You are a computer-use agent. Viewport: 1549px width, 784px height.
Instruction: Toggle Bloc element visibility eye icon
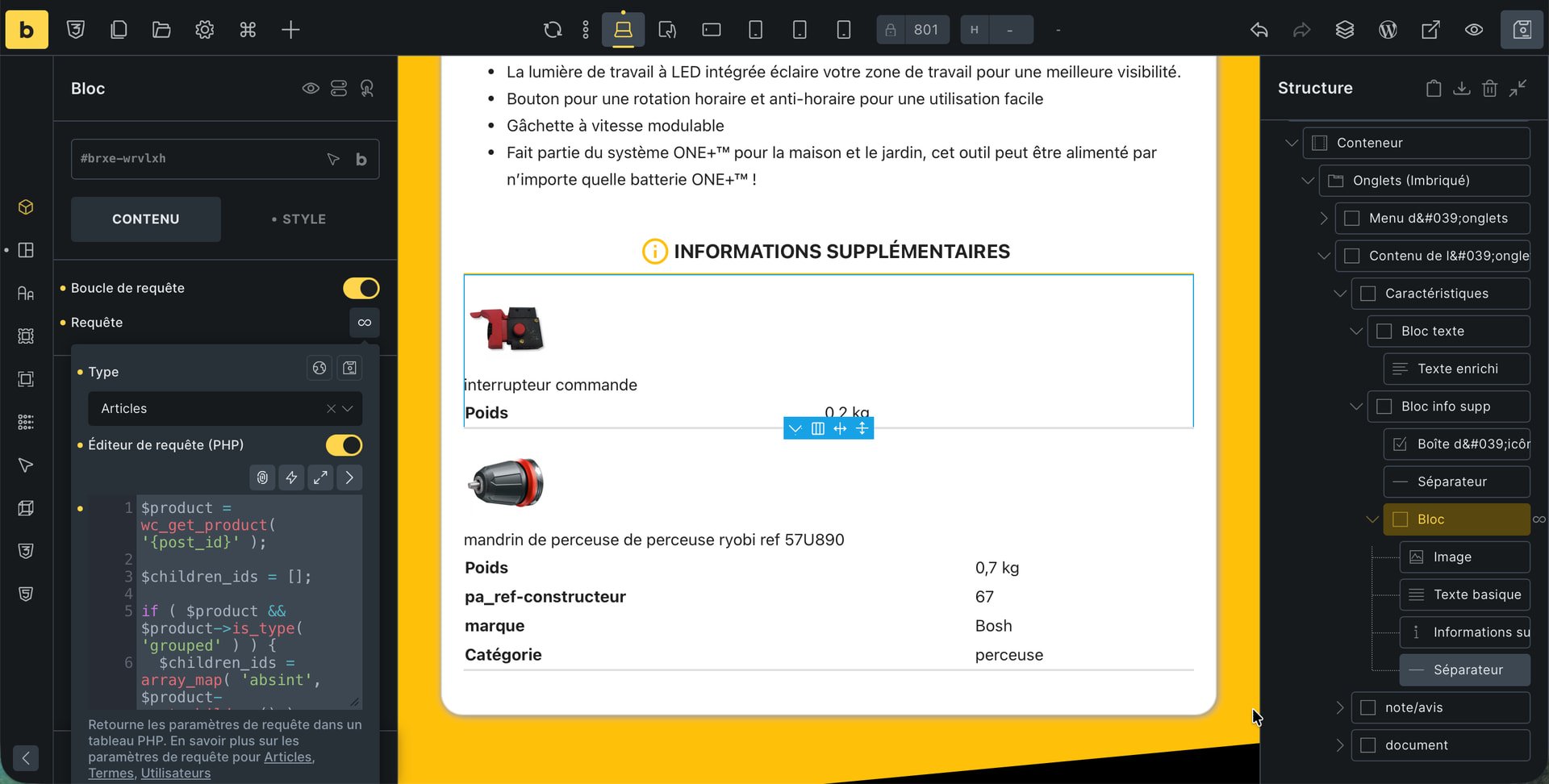(311, 88)
